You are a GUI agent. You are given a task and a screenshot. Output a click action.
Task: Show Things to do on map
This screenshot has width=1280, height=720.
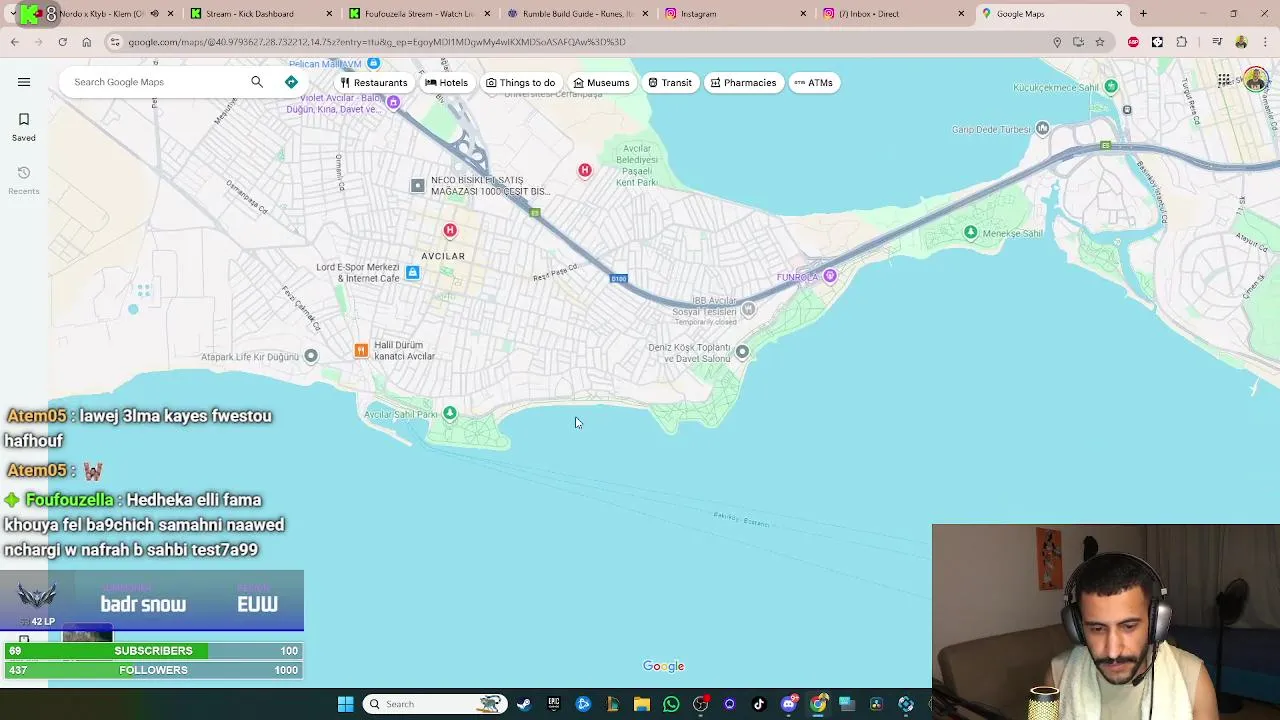coord(520,83)
